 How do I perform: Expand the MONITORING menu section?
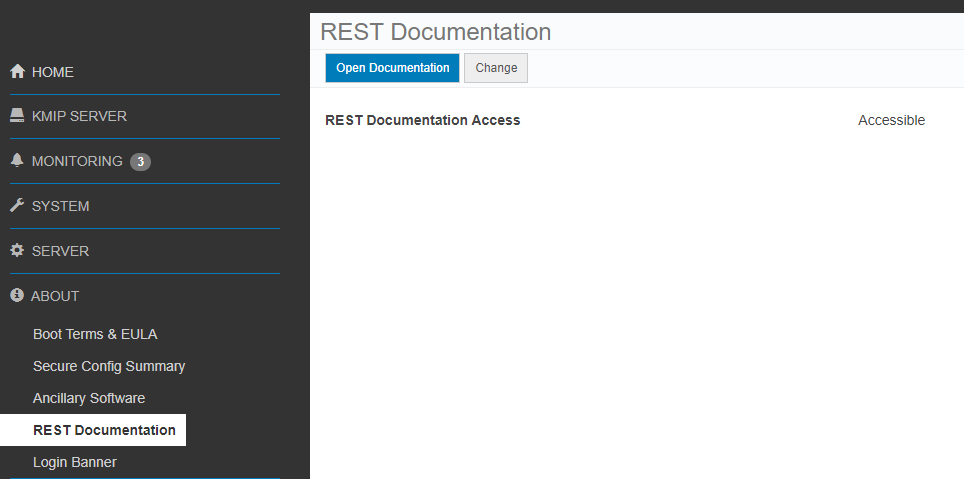(77, 161)
